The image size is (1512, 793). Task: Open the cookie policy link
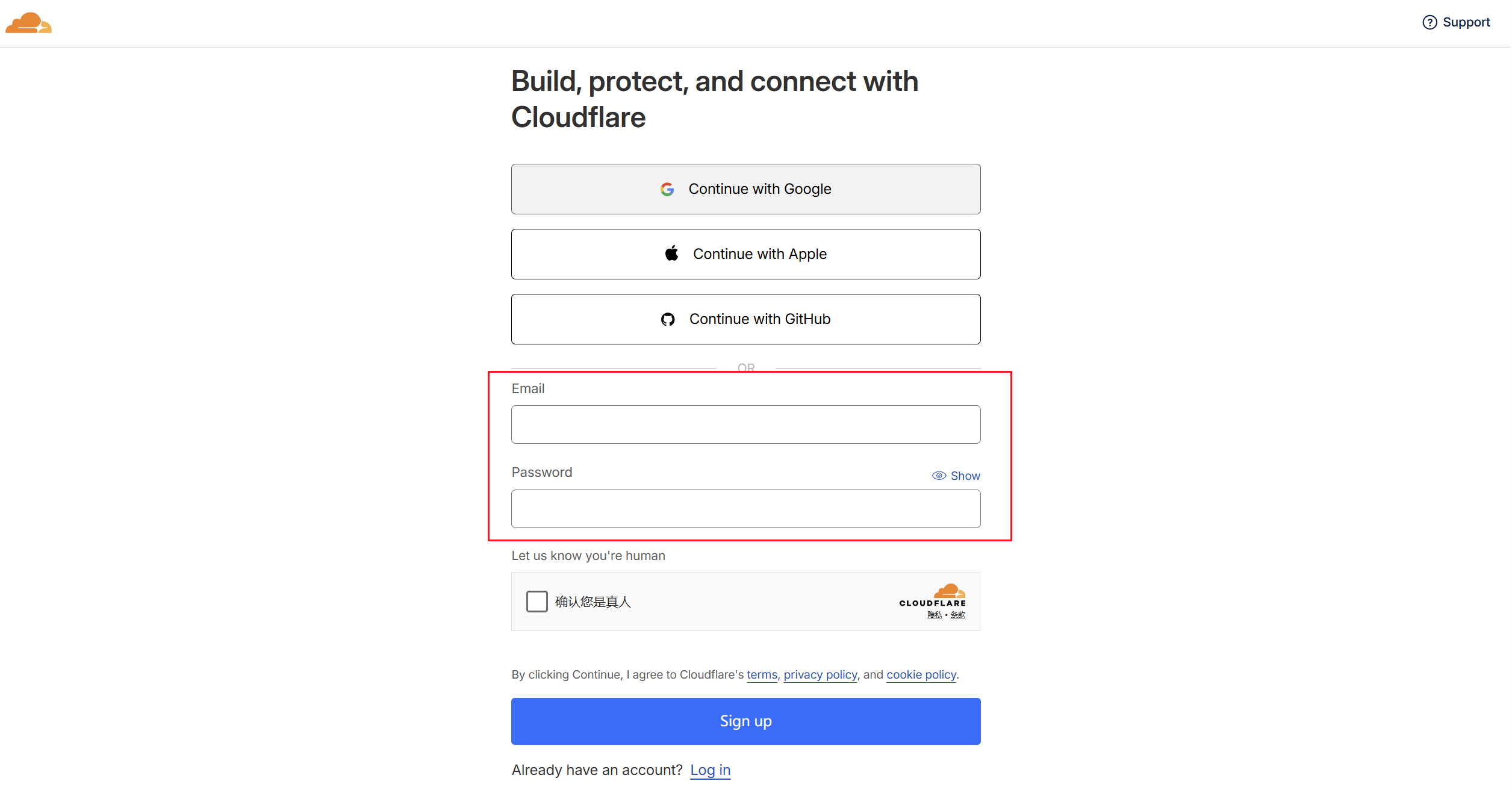[921, 674]
